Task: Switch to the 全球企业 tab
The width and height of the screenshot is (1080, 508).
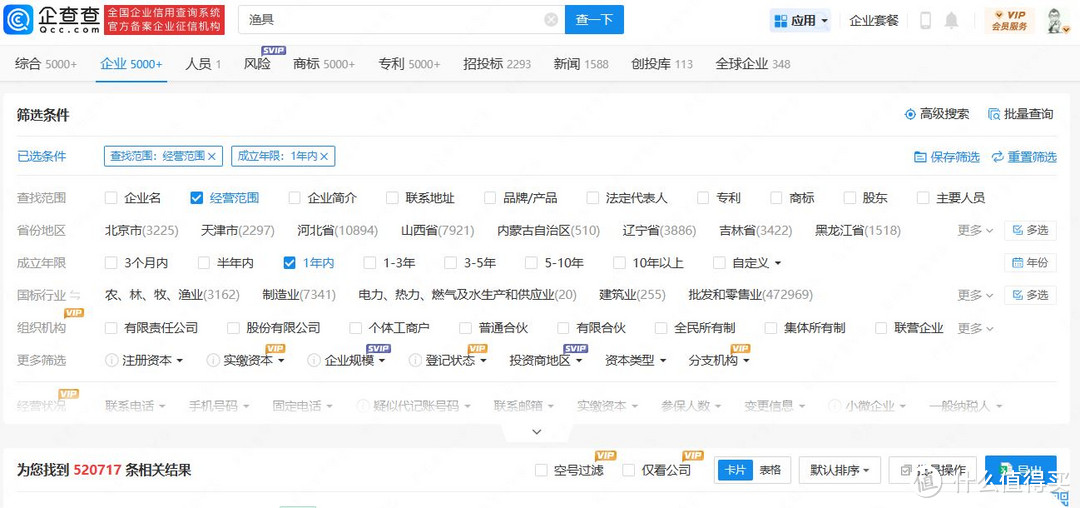Action: 753,64
